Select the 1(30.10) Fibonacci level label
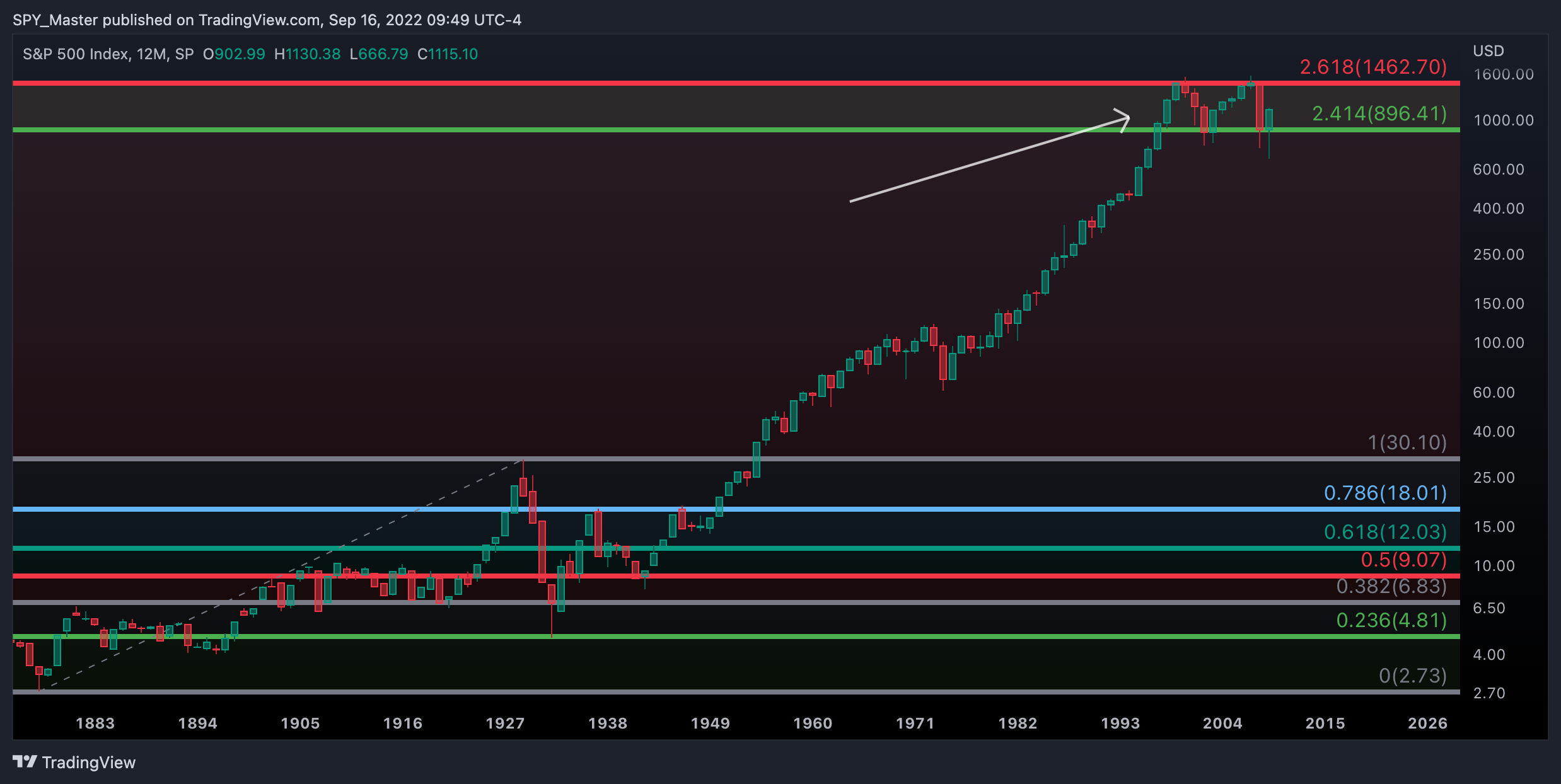This screenshot has height=784, width=1561. coord(1407,442)
